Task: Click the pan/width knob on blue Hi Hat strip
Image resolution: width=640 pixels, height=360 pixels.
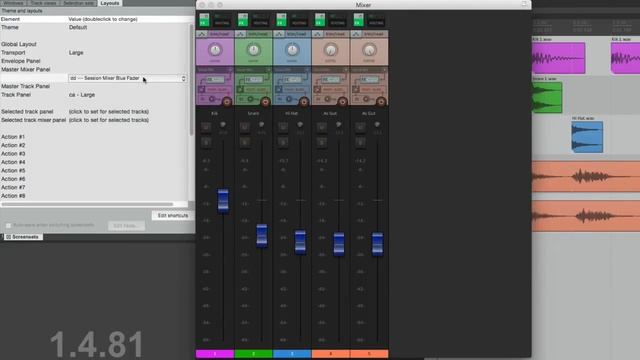Action: pos(292,50)
